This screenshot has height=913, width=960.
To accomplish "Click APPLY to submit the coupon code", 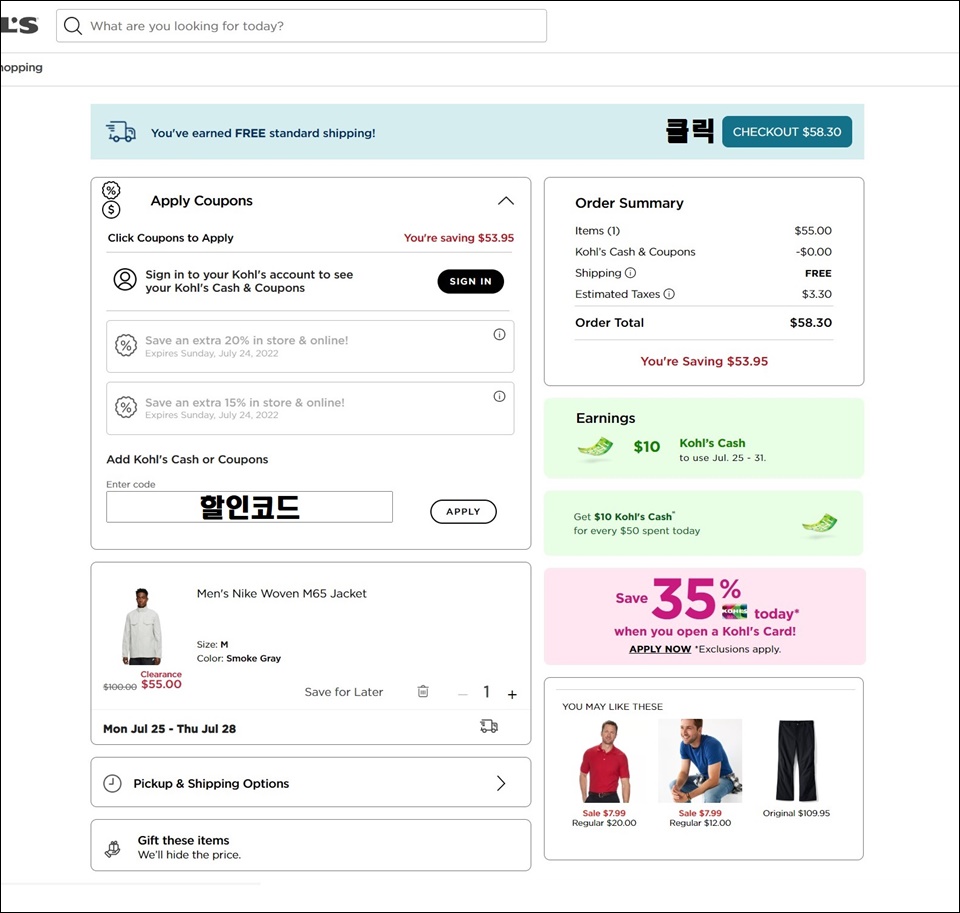I will [x=463, y=511].
